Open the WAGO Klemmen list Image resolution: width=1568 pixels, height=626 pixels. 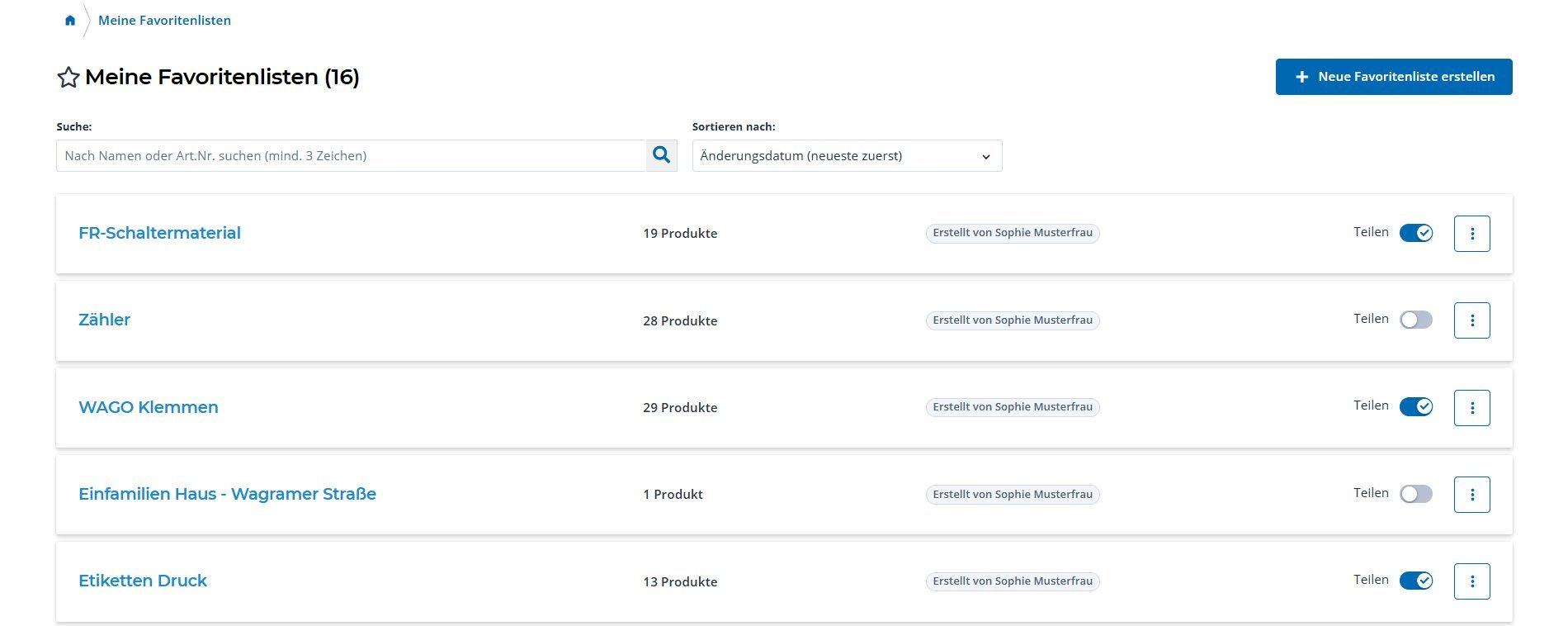(x=149, y=407)
